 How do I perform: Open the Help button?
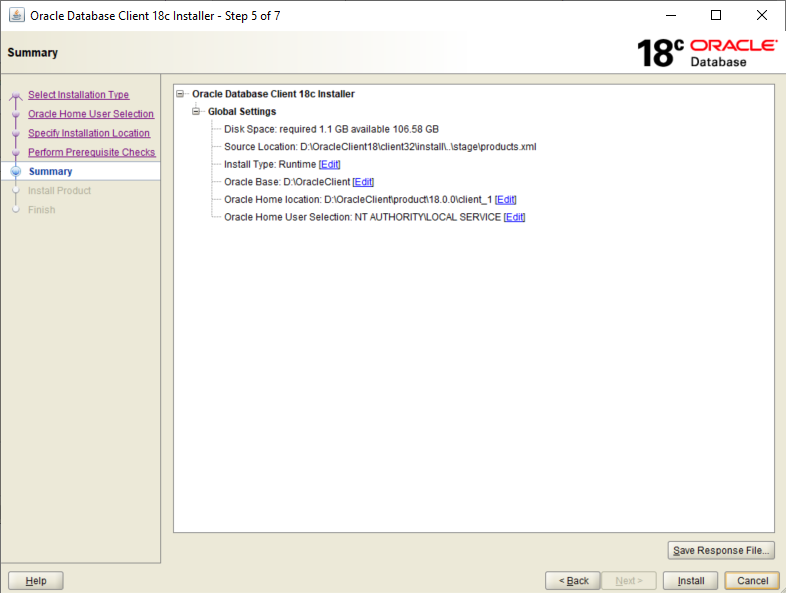pyautogui.click(x=36, y=580)
